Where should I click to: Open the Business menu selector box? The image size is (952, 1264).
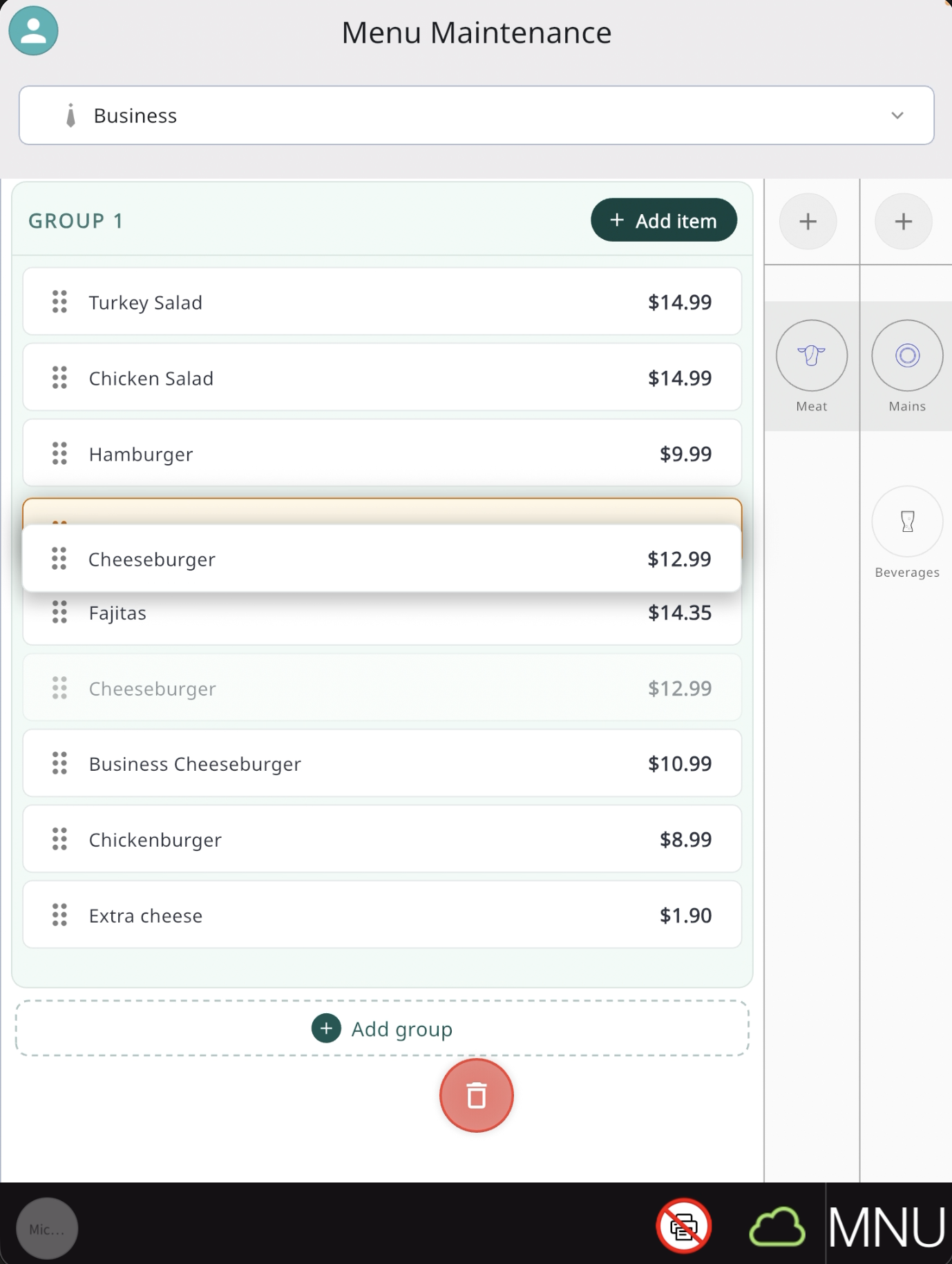pyautogui.click(x=477, y=115)
